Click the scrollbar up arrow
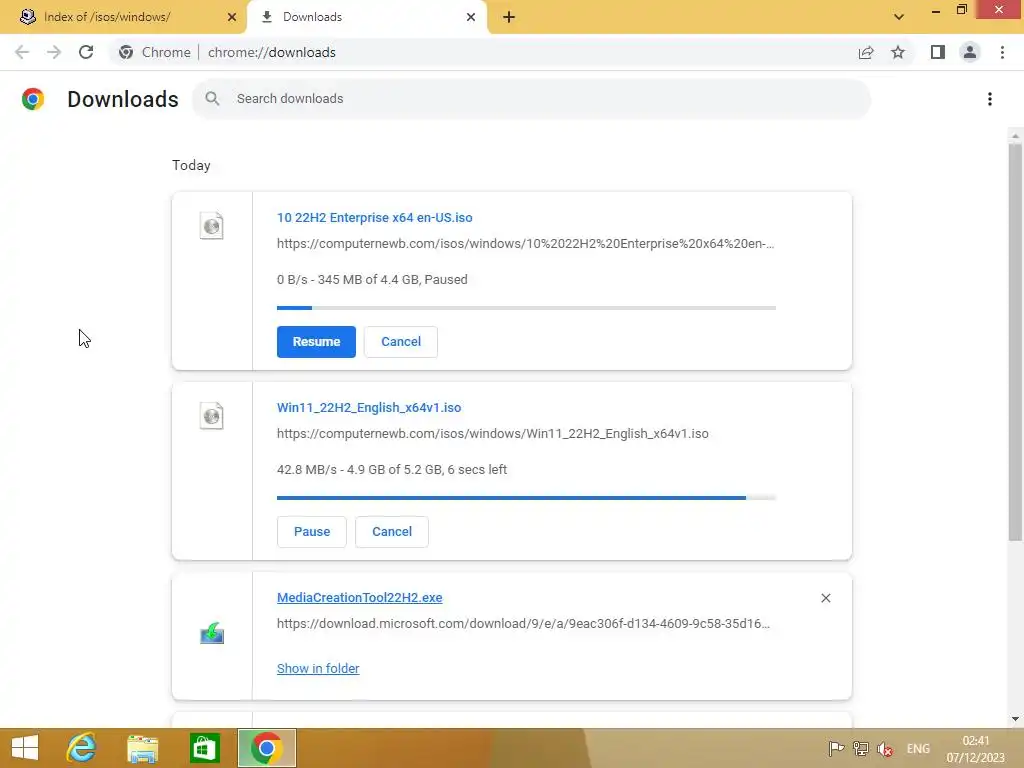Image resolution: width=1024 pixels, height=768 pixels. (x=1015, y=136)
